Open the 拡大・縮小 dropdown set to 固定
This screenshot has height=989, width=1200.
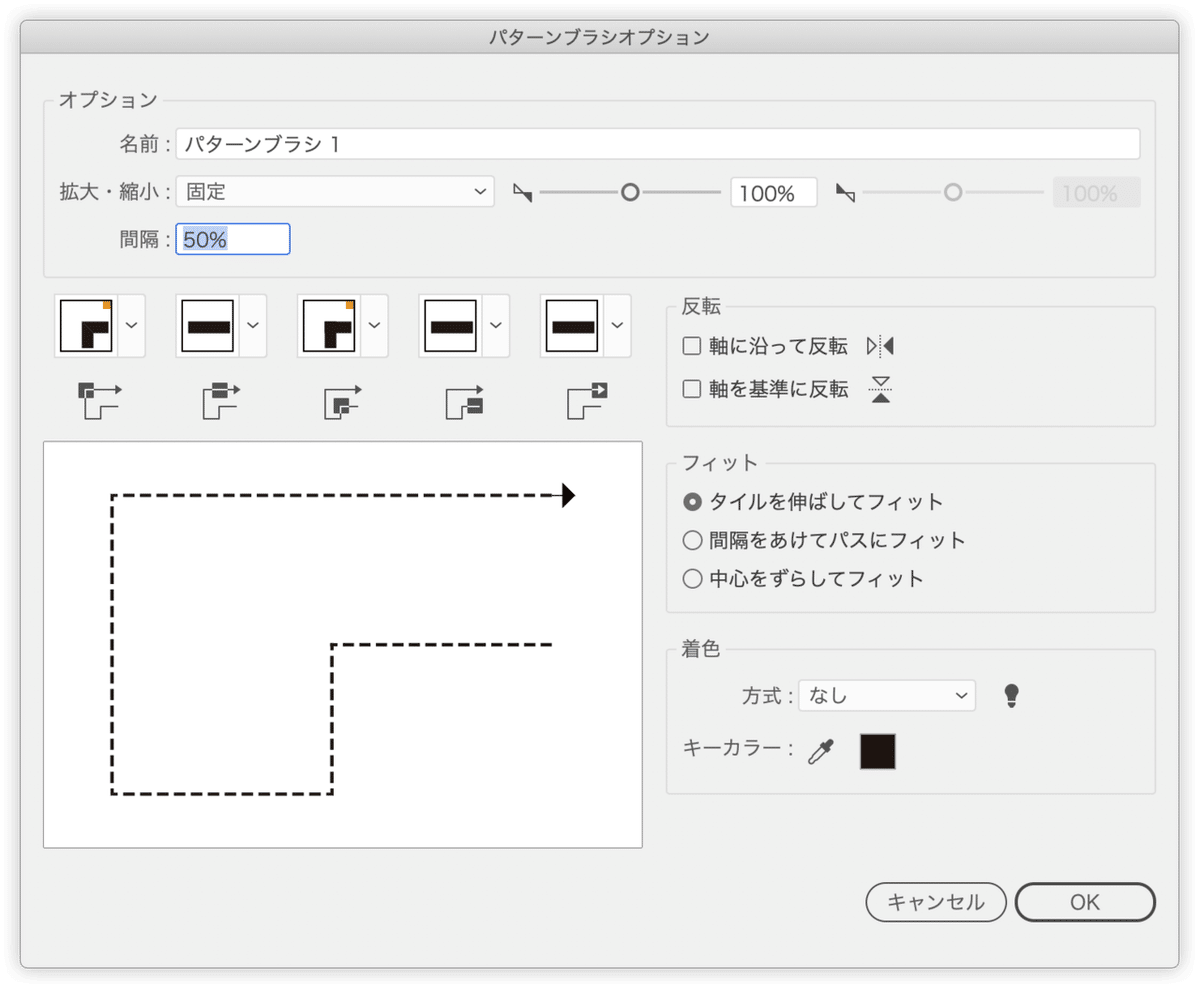335,192
